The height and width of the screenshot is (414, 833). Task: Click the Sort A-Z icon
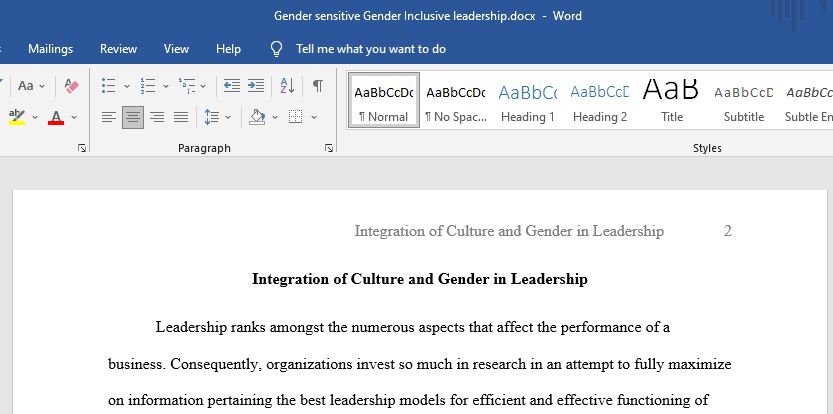coord(287,86)
